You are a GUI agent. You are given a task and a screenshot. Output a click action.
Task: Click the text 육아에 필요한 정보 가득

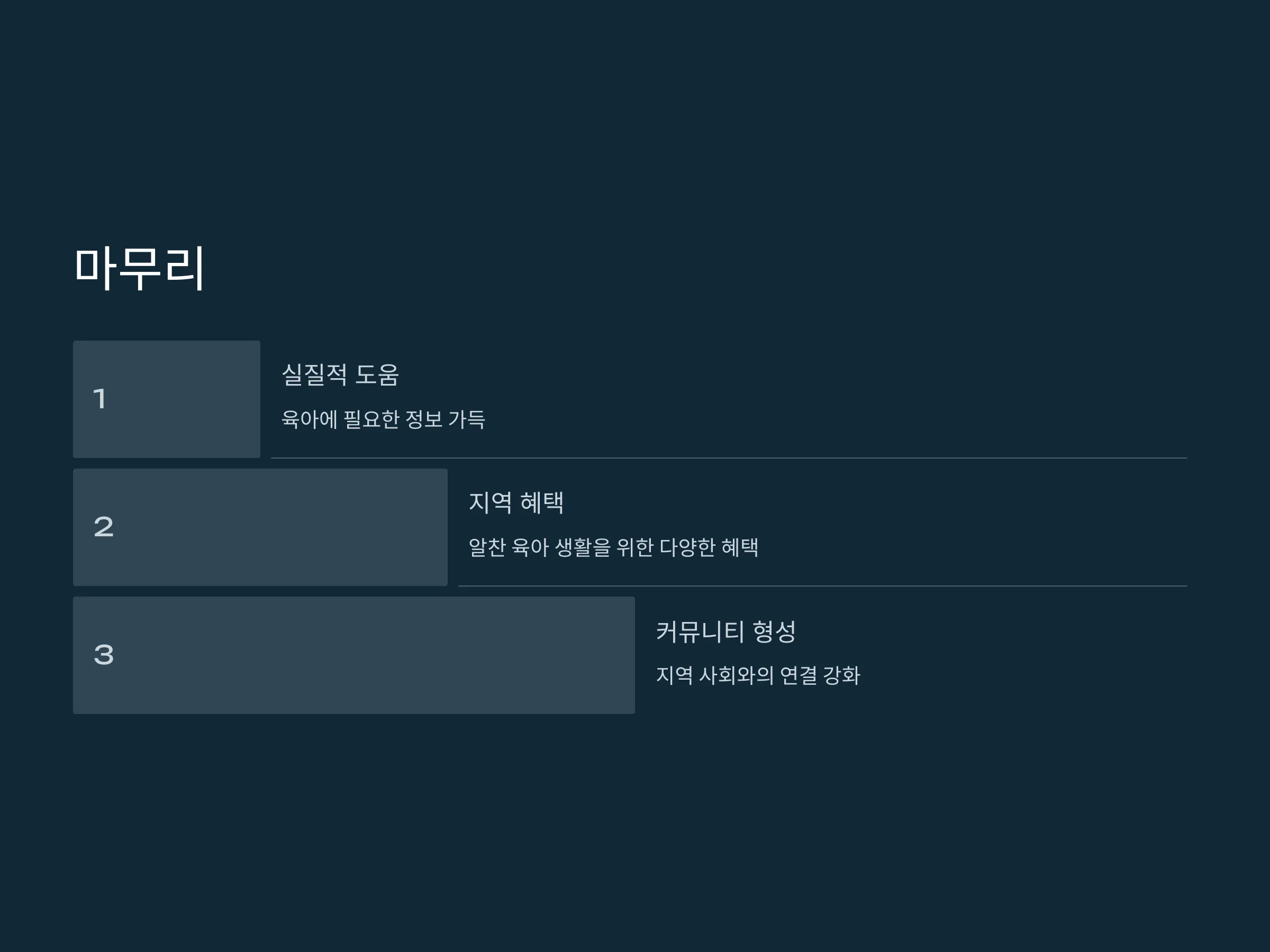tap(384, 419)
